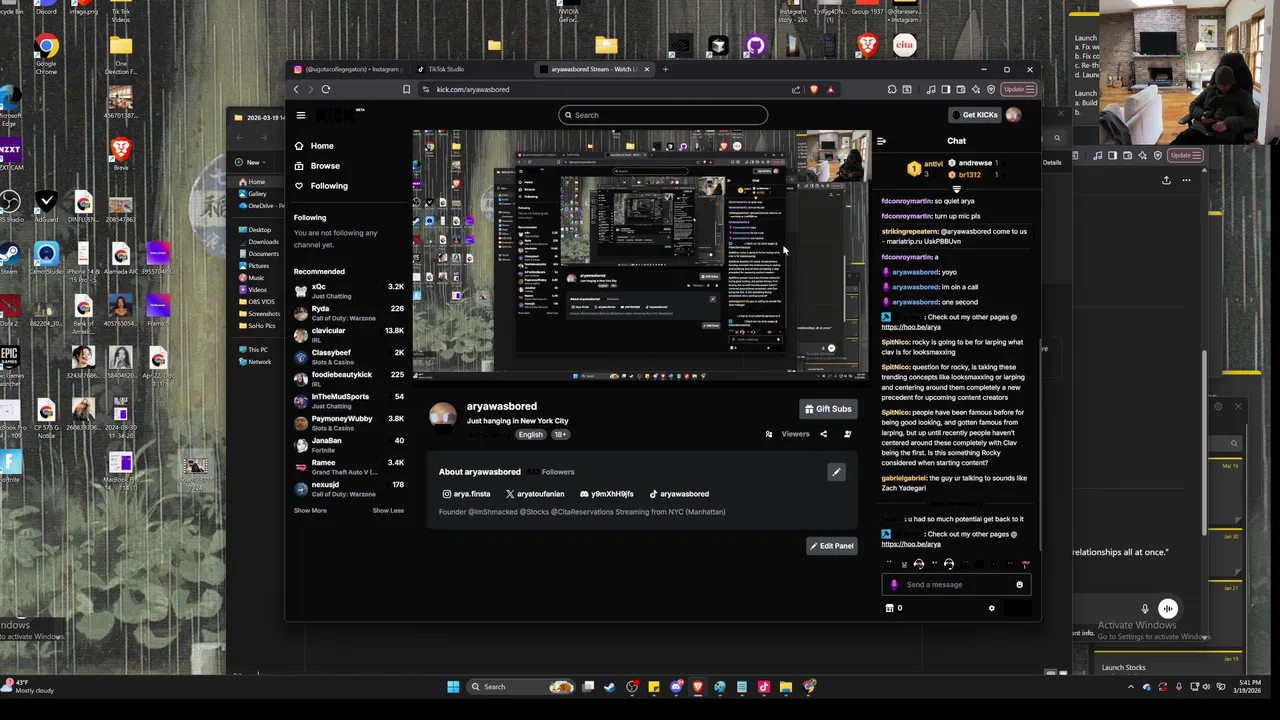This screenshot has height=720, width=1280.
Task: Click the Brave Rewards triangle icon
Action: pos(830,90)
